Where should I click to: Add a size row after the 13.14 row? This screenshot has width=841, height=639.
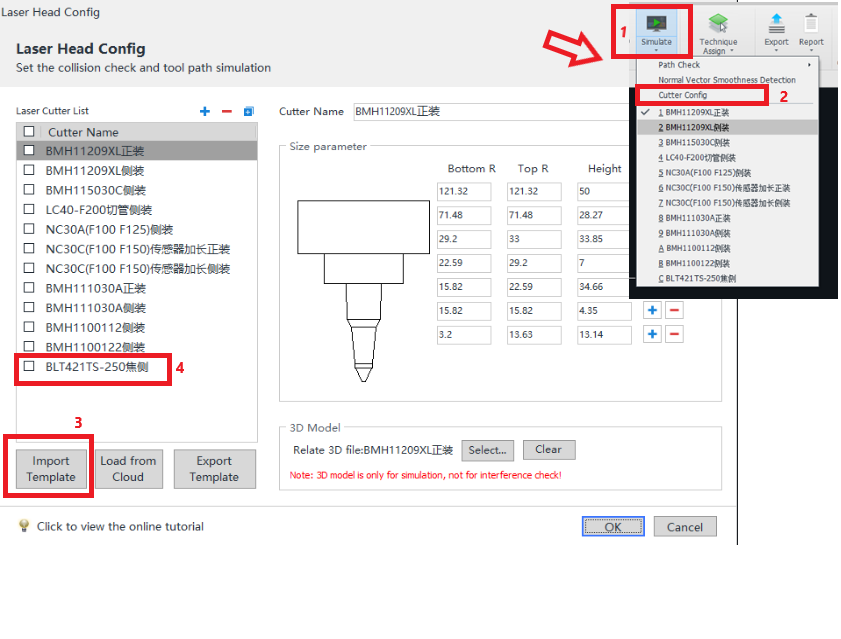point(652,334)
